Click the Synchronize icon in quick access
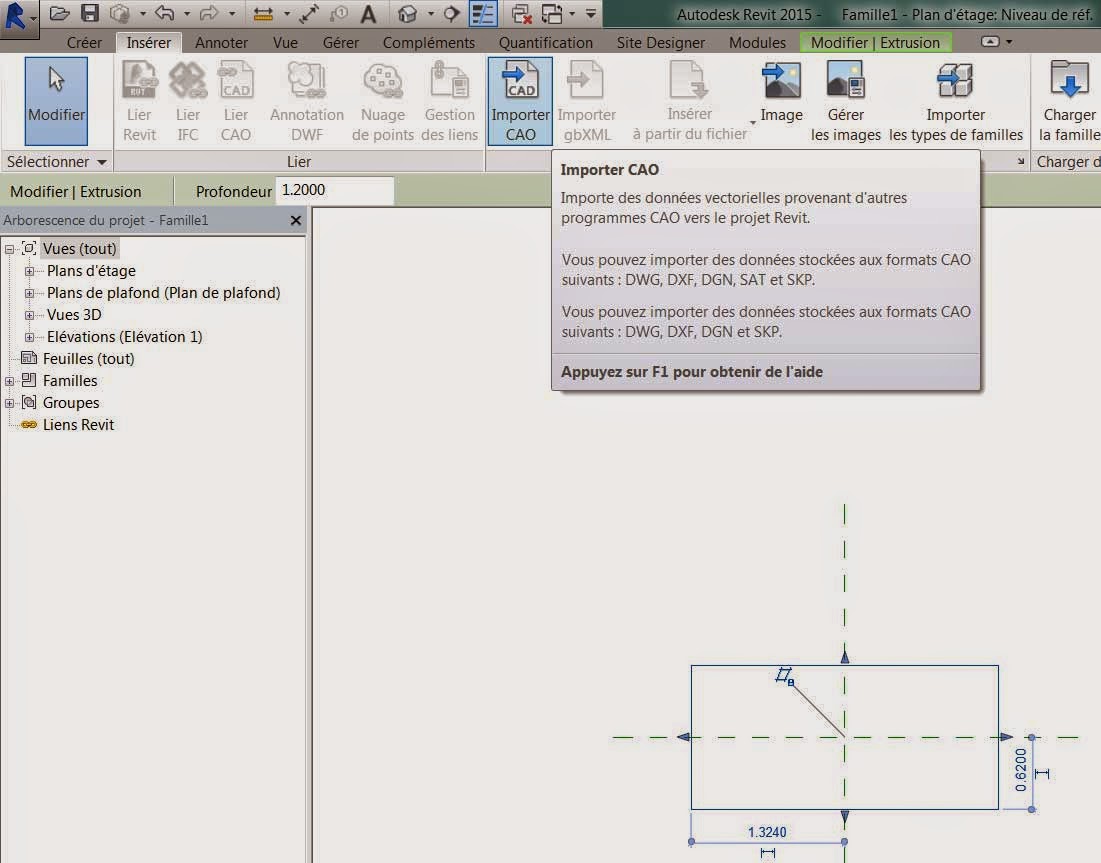The image size is (1101, 863). 120,13
